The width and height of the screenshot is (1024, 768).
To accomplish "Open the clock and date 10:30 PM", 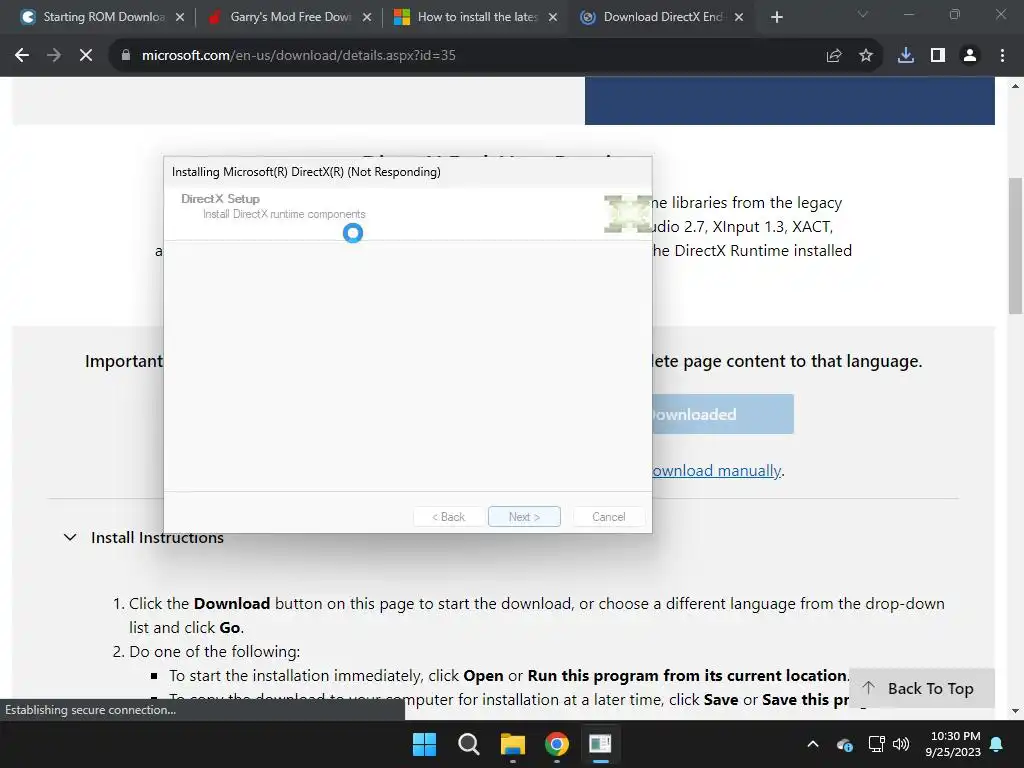I will click(953, 744).
